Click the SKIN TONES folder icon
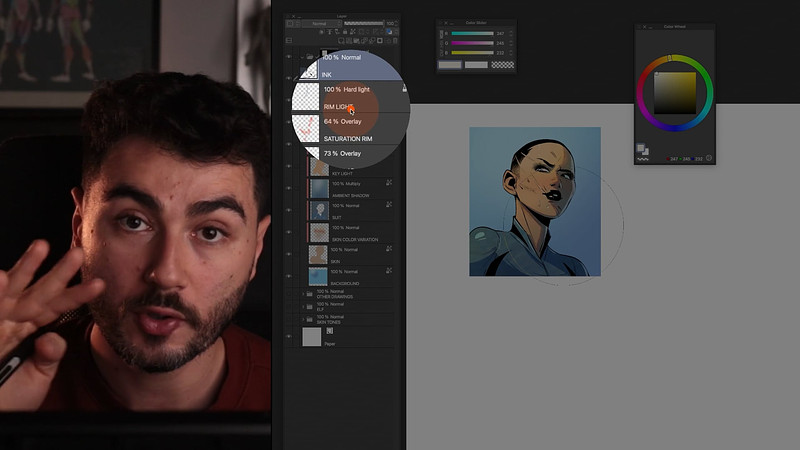 click(310, 319)
